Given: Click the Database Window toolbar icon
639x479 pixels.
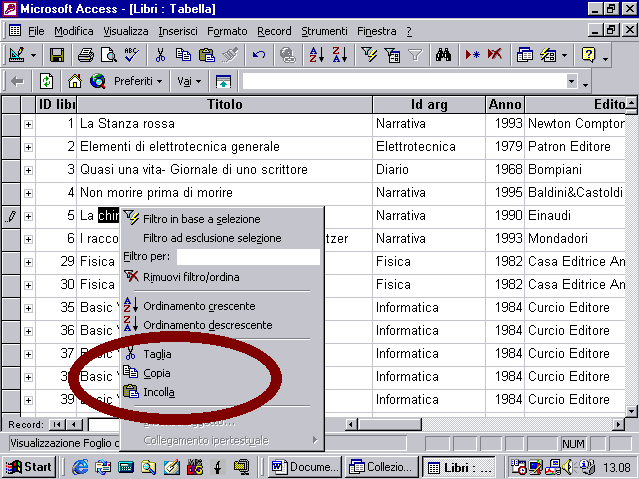Looking at the screenshot, I should pyautogui.click(x=524, y=55).
